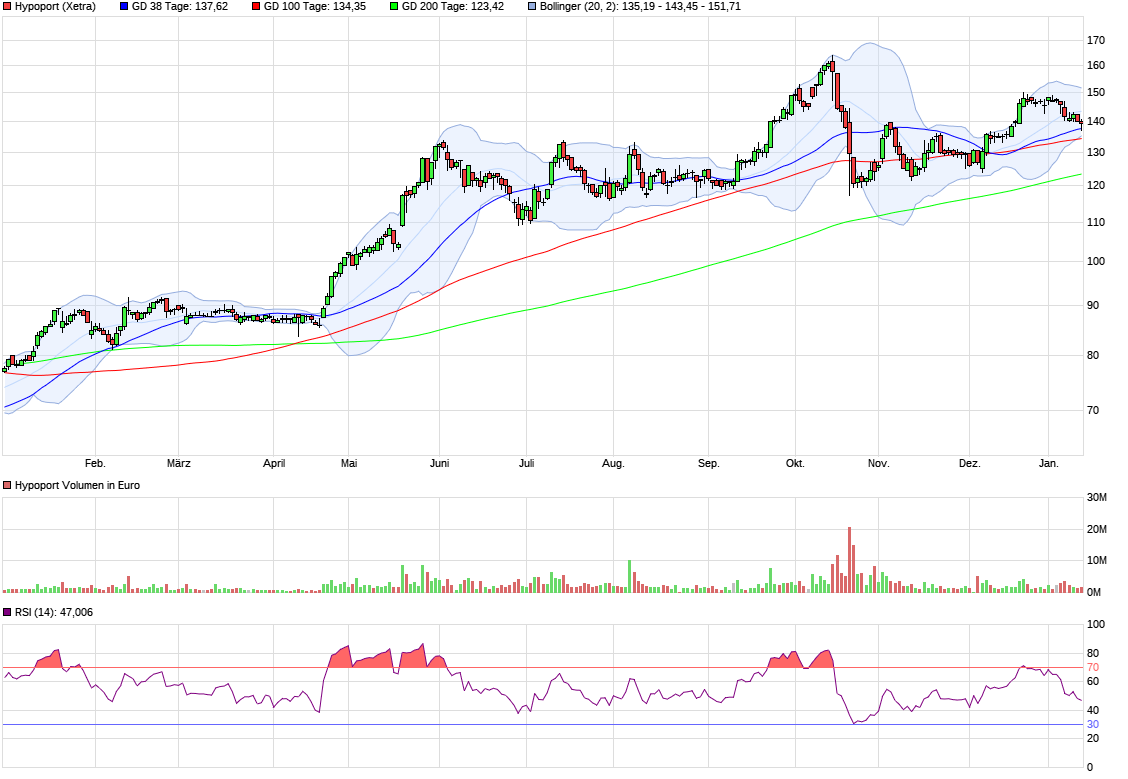Viewport: 1128px width, 779px height.
Task: Click the 'März' month axis label
Action: click(x=178, y=463)
